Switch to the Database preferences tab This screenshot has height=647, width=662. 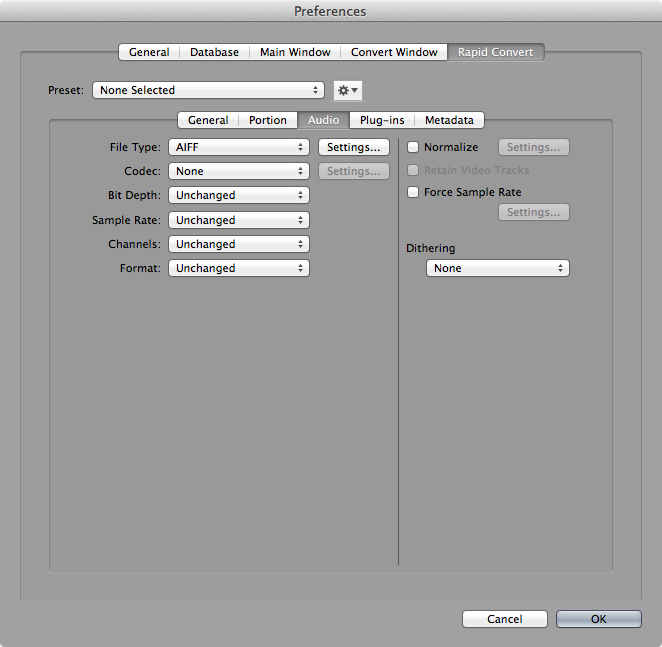tap(214, 52)
